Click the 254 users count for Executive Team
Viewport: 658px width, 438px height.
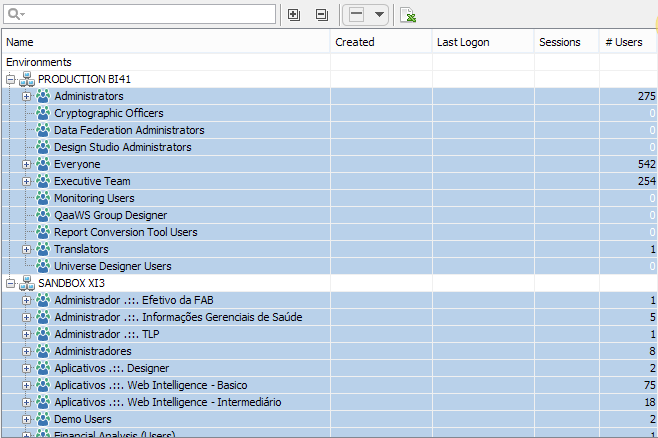coord(647,181)
